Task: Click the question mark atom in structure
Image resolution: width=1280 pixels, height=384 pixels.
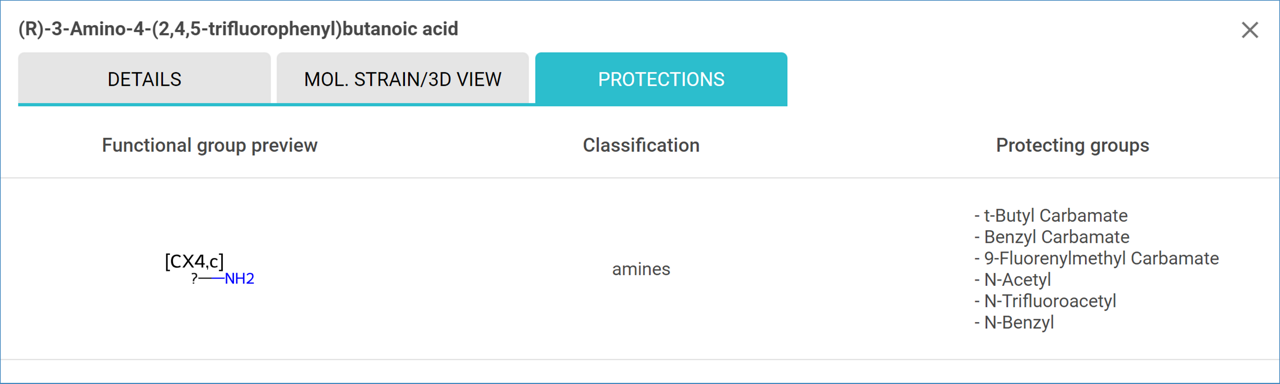Action: click(x=194, y=279)
